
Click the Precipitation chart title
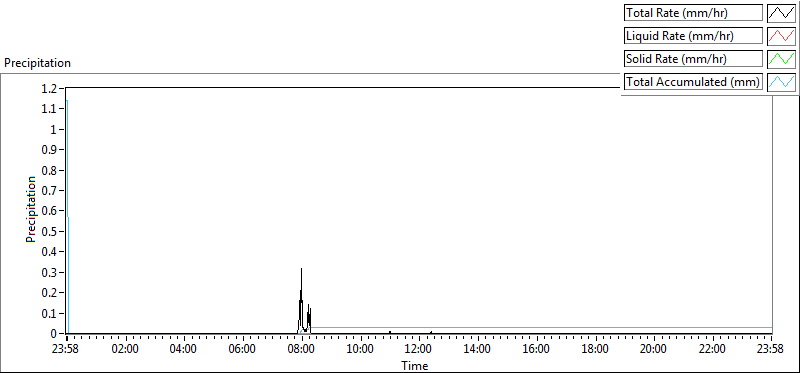[x=37, y=63]
